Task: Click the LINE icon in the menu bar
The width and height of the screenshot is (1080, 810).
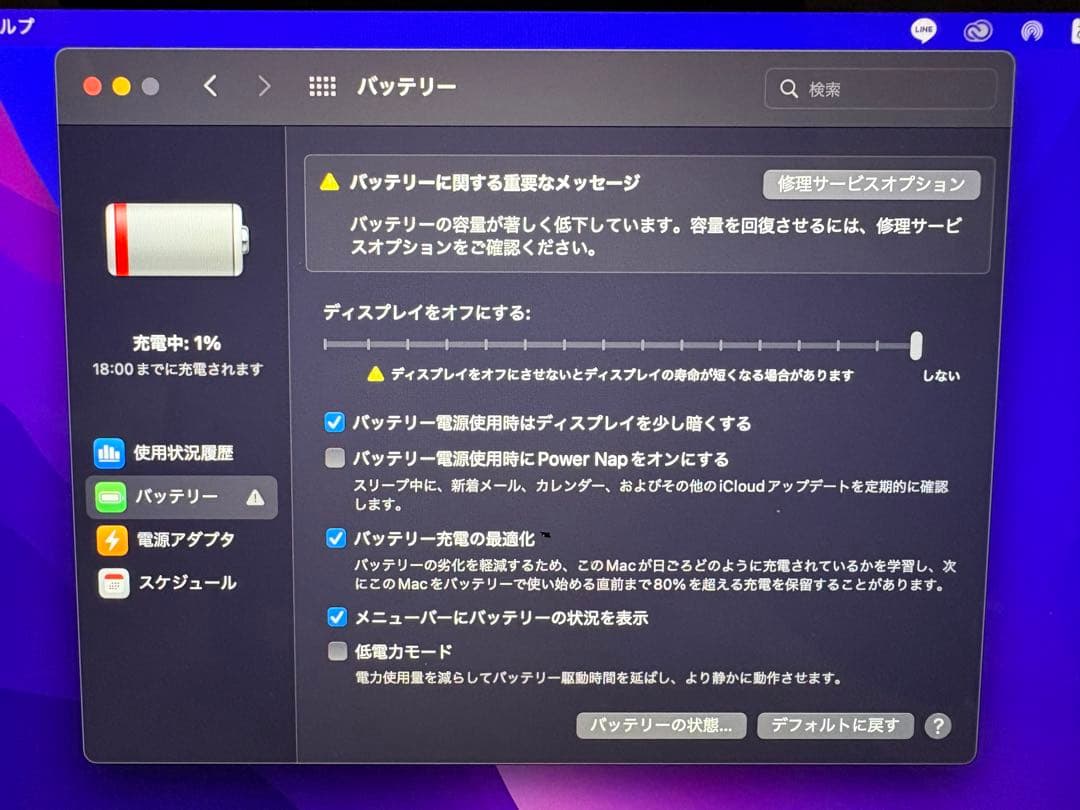Action: (x=922, y=30)
